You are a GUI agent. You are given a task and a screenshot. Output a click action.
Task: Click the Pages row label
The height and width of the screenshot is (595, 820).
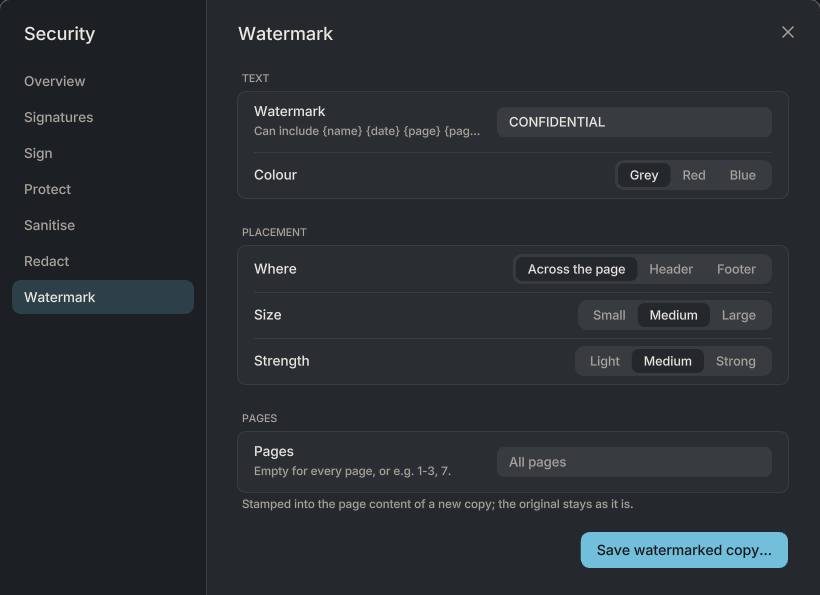[x=274, y=451]
